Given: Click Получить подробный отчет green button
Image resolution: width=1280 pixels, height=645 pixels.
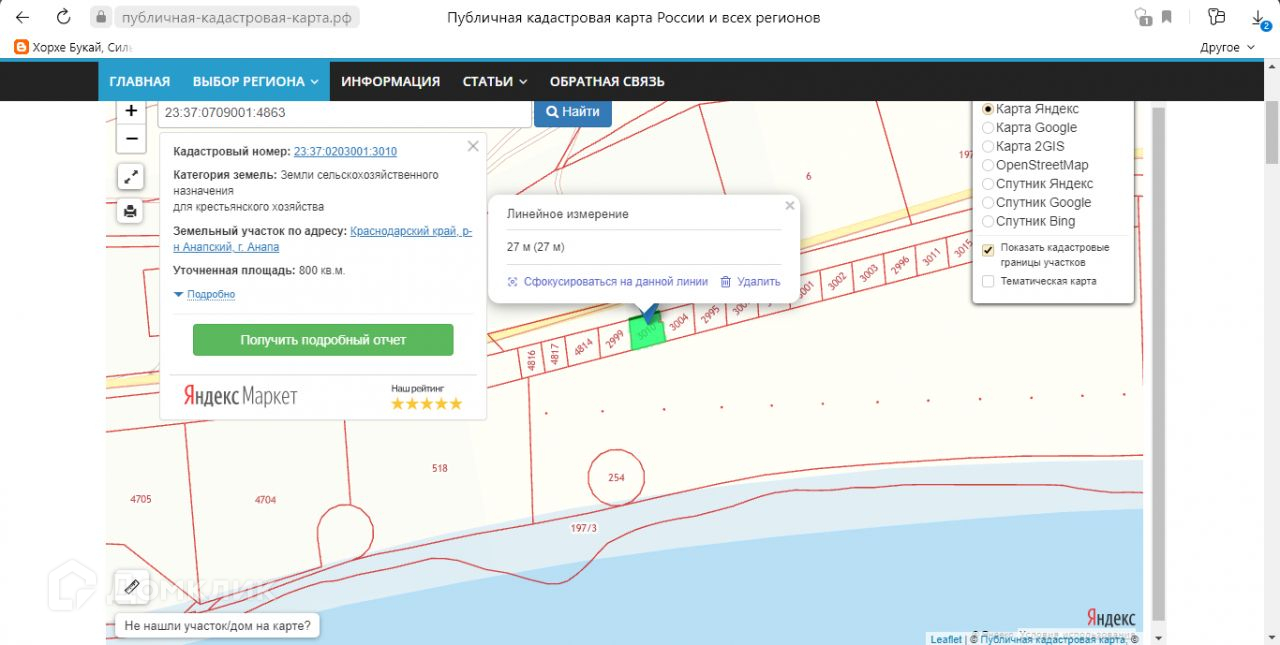Looking at the screenshot, I should [x=323, y=340].
